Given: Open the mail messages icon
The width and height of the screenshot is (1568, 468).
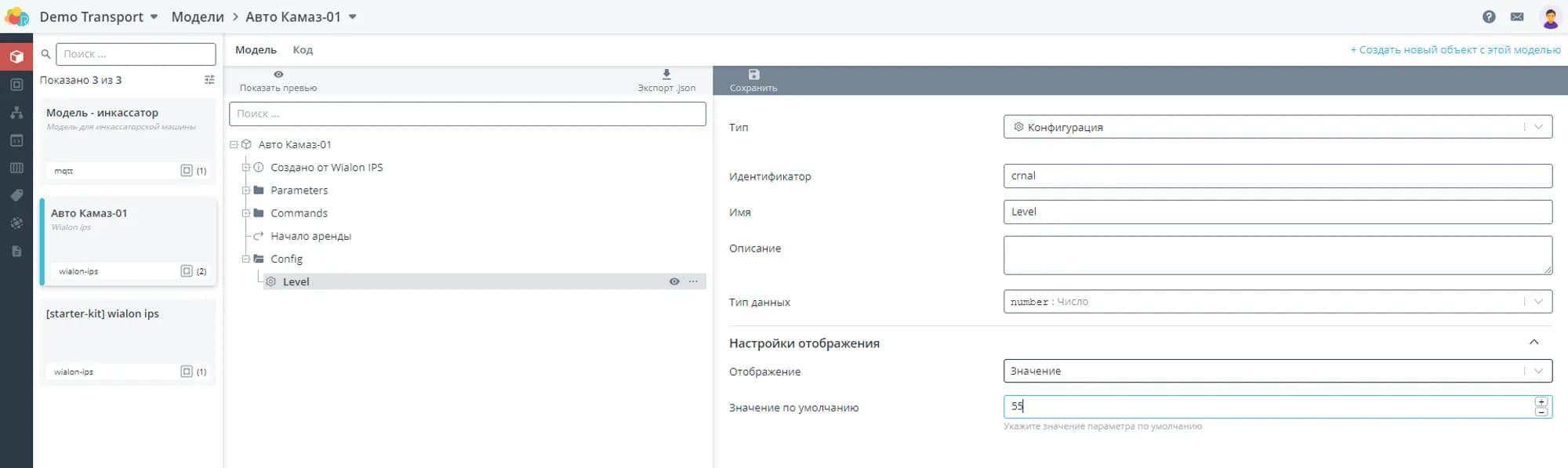Looking at the screenshot, I should click(1517, 17).
